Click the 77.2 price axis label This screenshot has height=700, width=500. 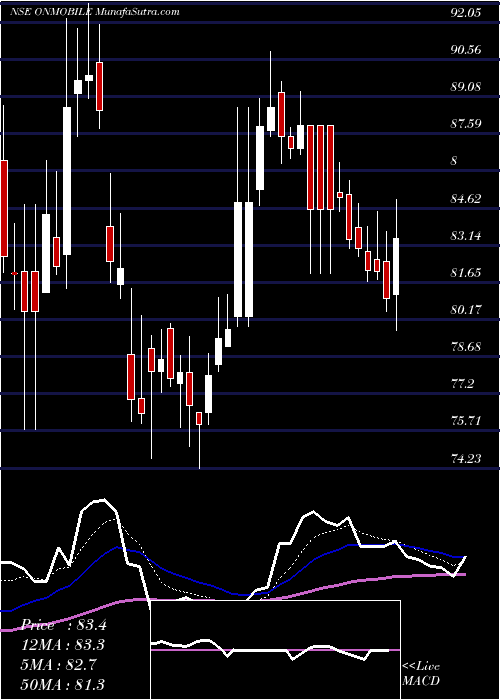click(x=462, y=383)
